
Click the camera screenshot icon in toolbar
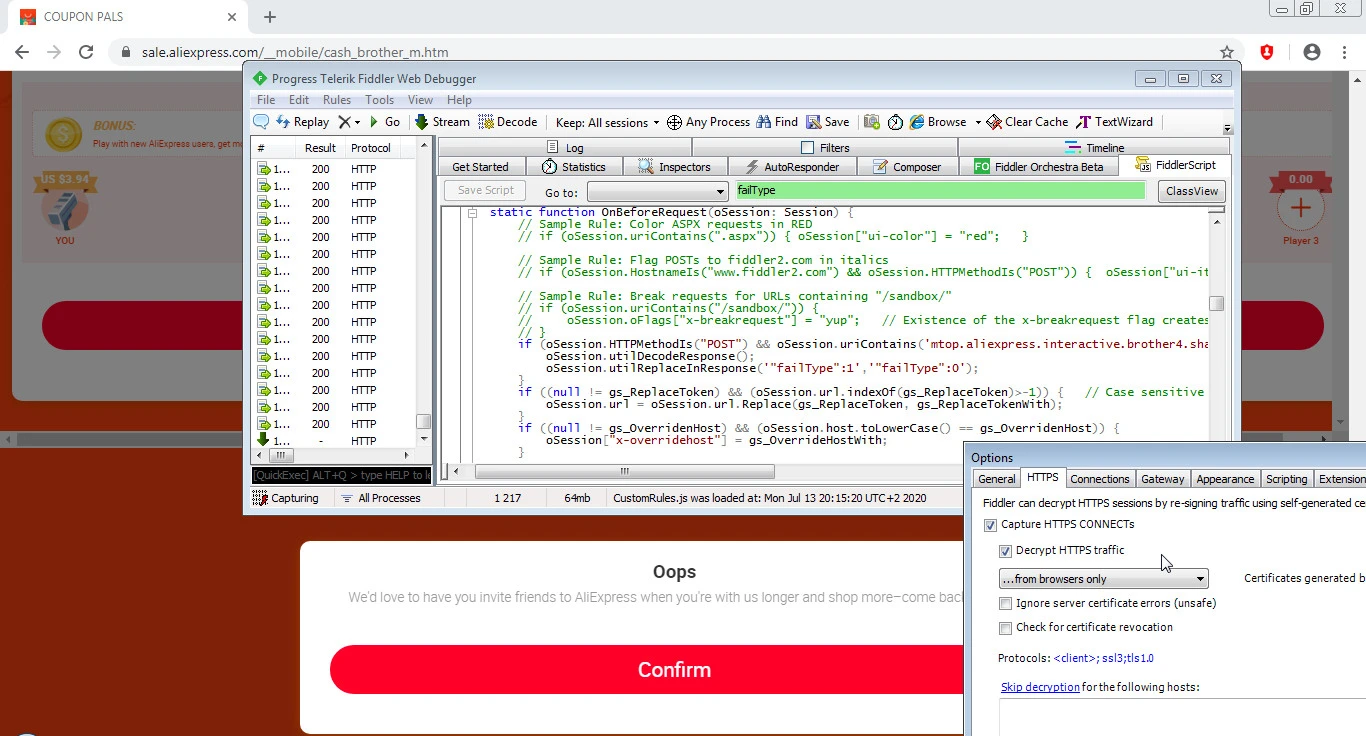click(x=872, y=122)
